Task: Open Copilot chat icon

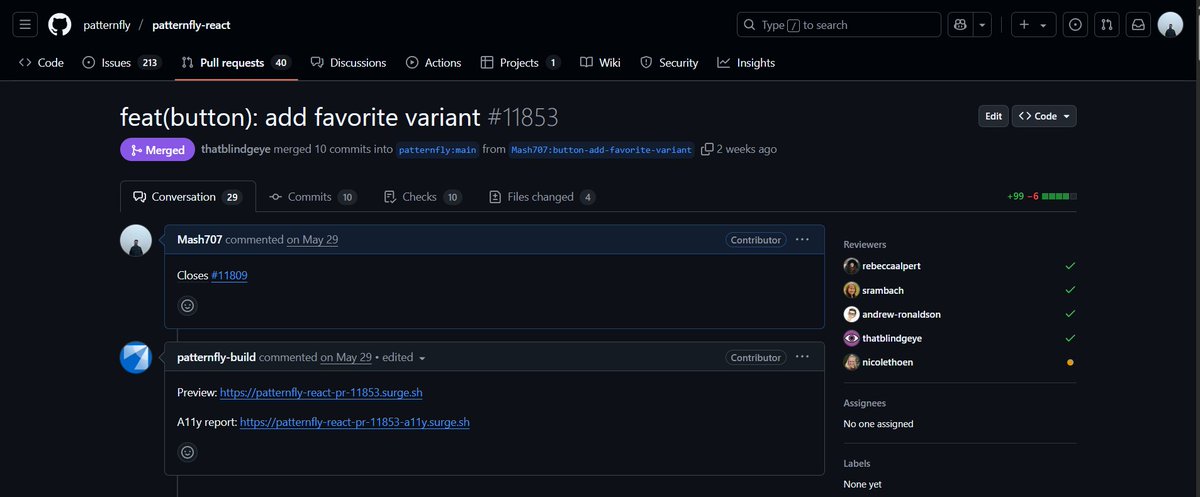Action: tap(960, 25)
